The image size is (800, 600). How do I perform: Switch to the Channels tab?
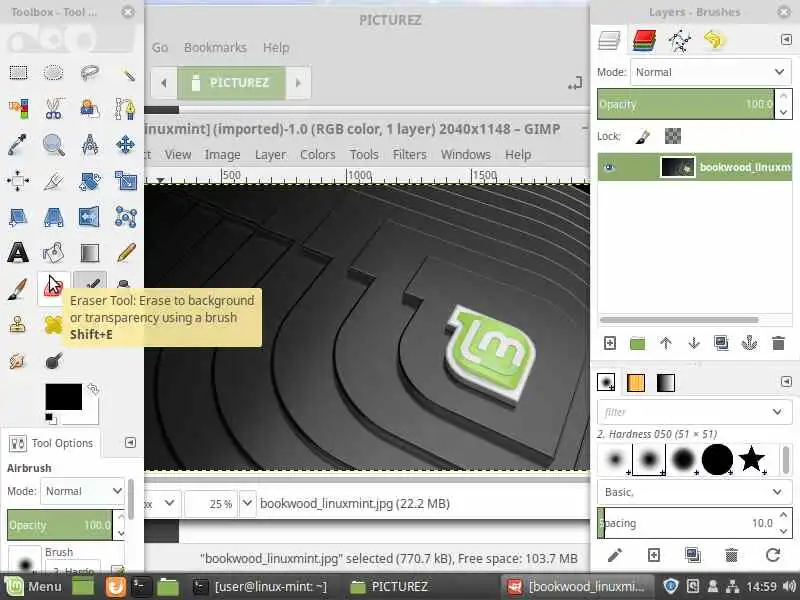[x=644, y=40]
